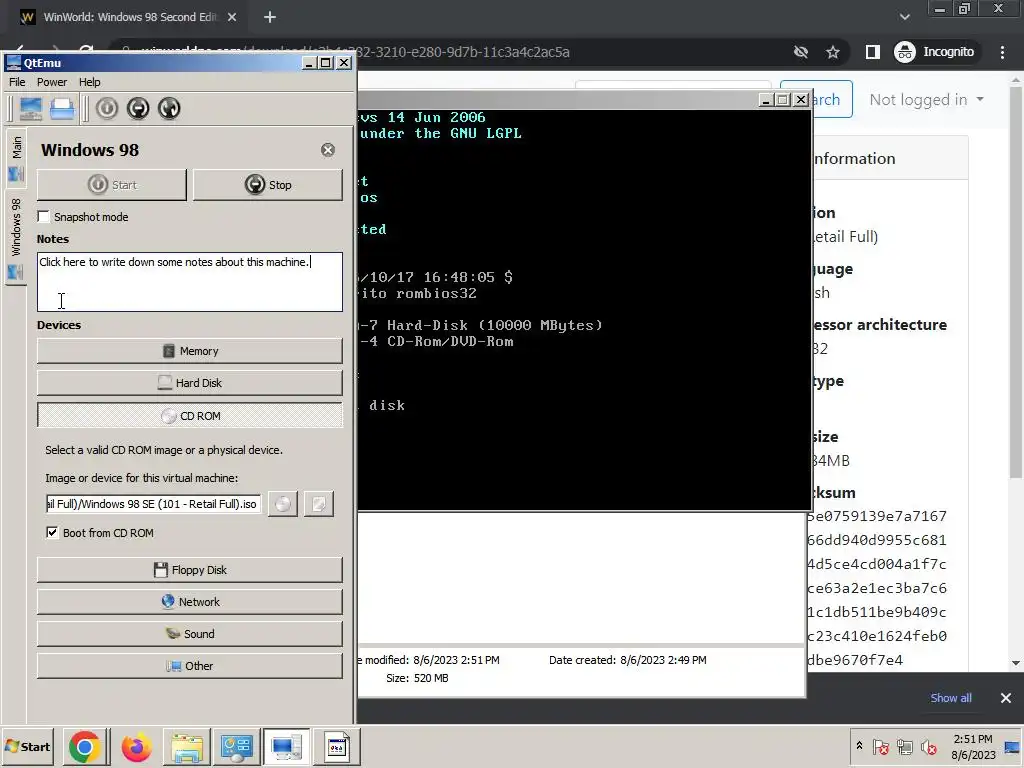Click the CD ROM image path field
Viewport: 1024px width, 768px height.
coord(153,504)
